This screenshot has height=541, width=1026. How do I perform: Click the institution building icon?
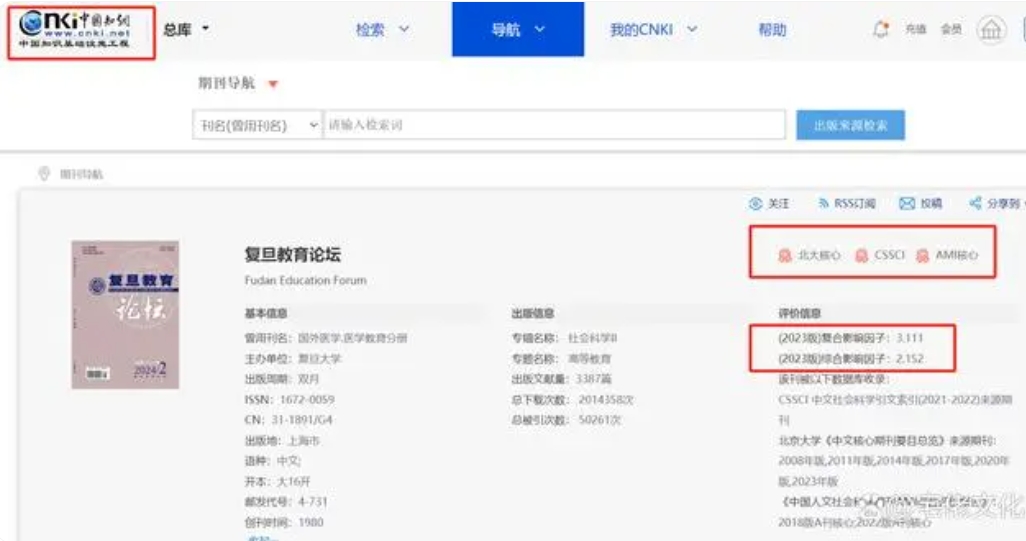tap(990, 30)
